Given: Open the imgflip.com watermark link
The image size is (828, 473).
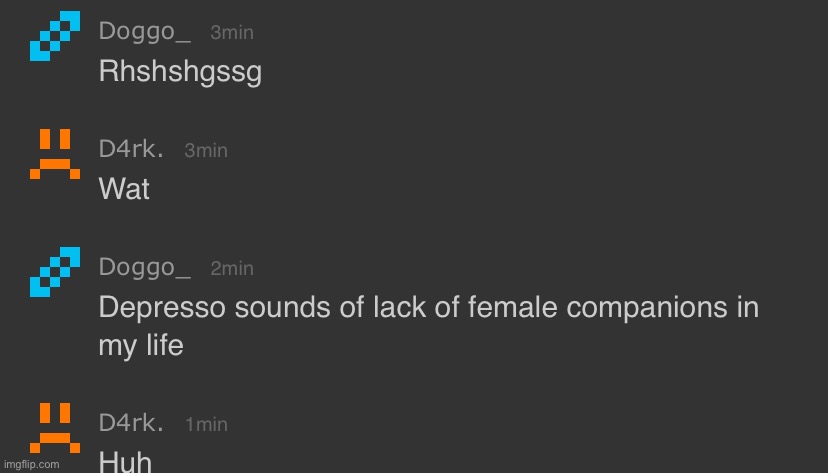Looking at the screenshot, I should (30, 465).
